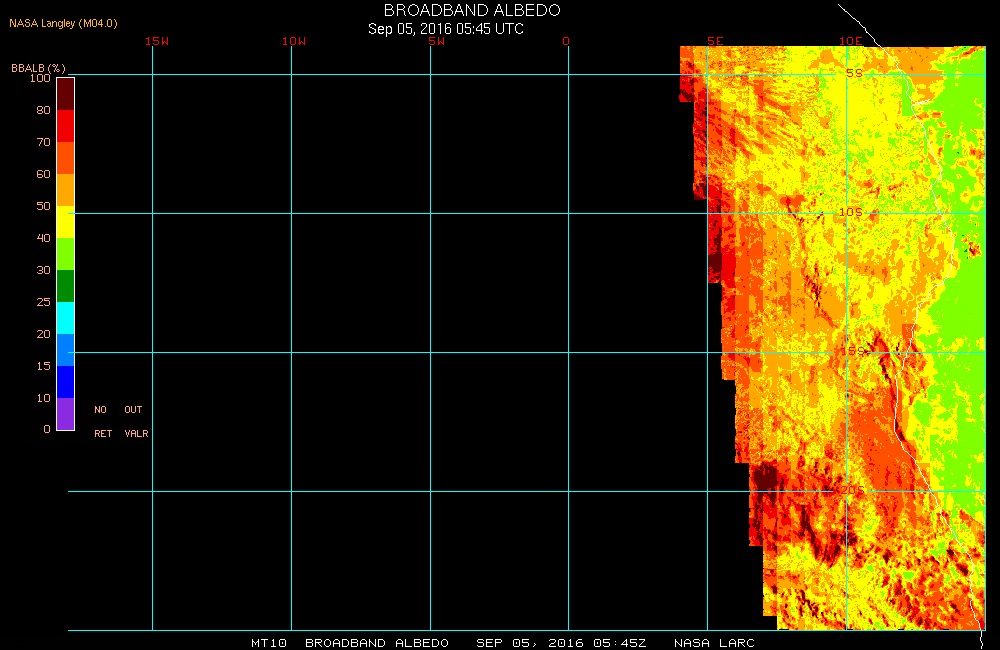Click the dark green 25-30% legend swatch
Viewport: 1000px width, 650px height.
coord(65,286)
